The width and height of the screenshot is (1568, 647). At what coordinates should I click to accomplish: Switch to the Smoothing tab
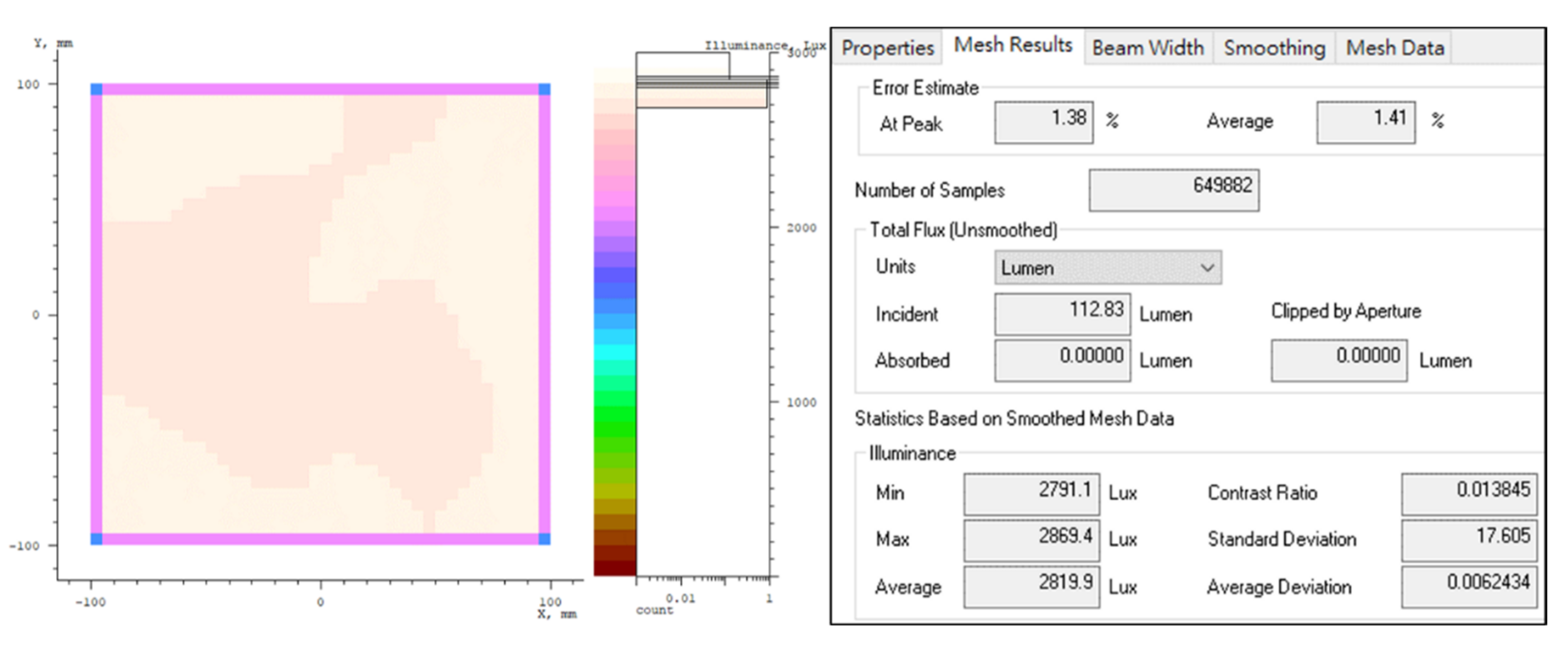(1274, 48)
